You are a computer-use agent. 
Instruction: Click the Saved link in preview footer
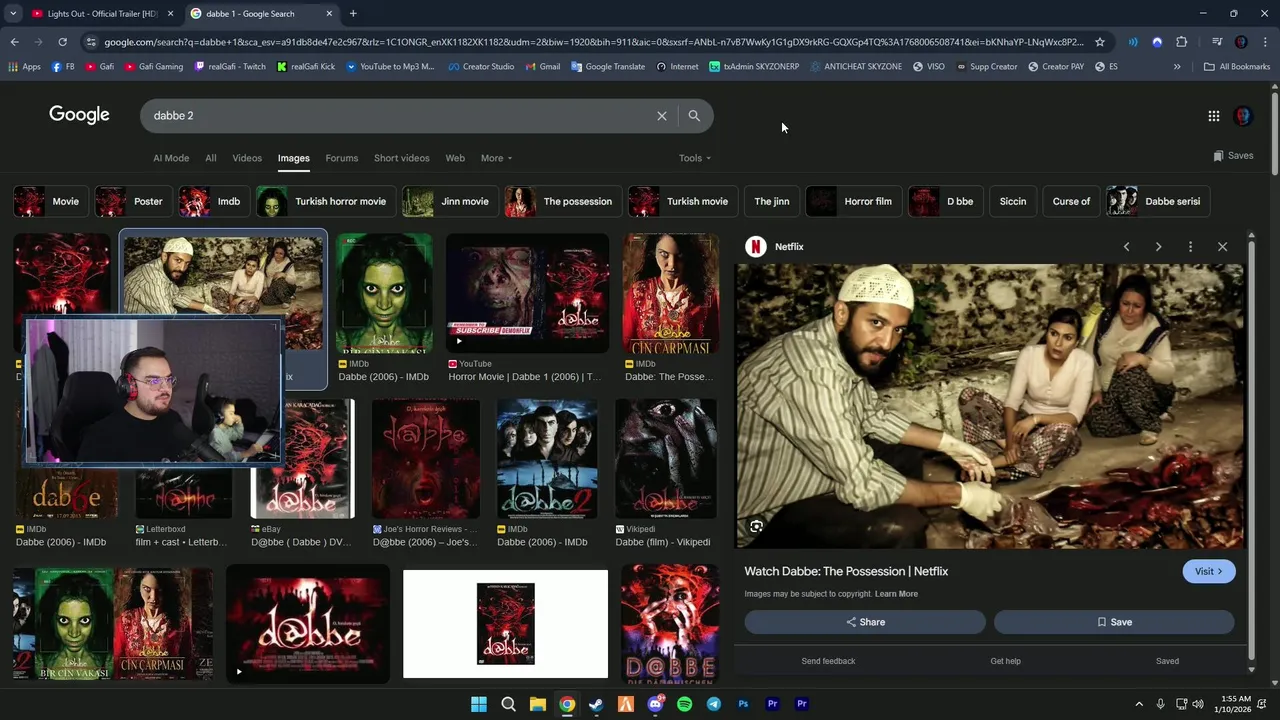tap(1167, 661)
